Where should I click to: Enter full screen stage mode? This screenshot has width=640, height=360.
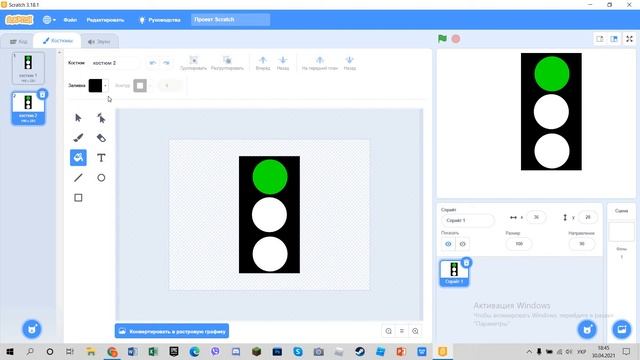click(629, 39)
